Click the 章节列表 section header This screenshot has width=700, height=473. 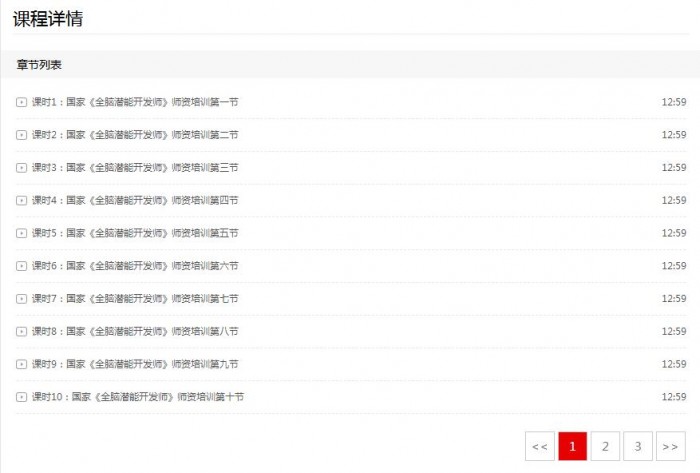point(39,65)
